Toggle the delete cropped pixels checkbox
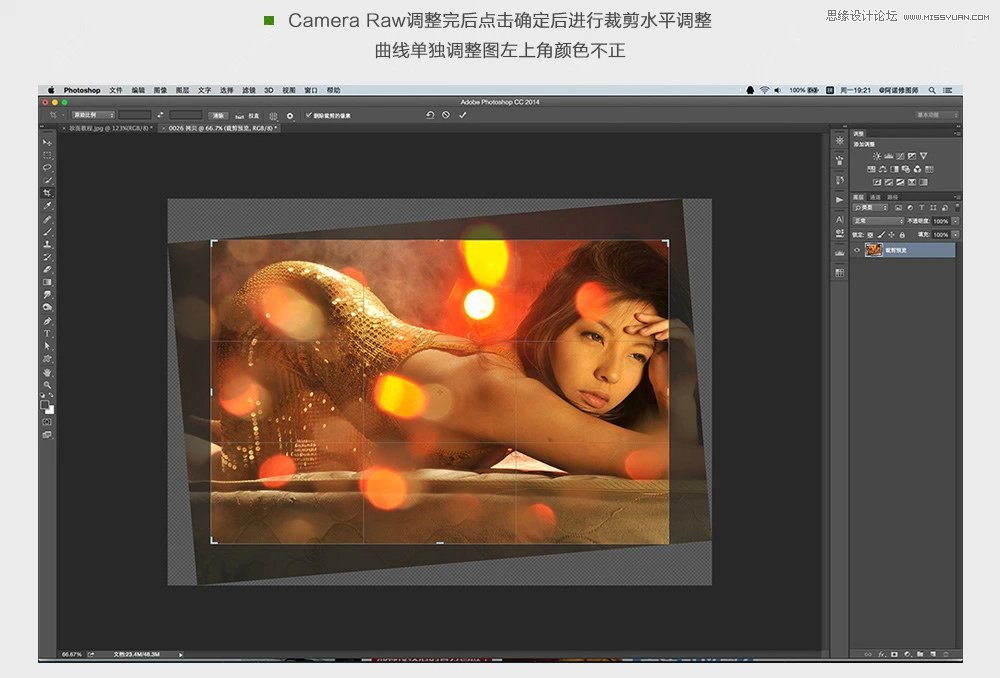Image resolution: width=1000 pixels, height=678 pixels. pos(309,115)
